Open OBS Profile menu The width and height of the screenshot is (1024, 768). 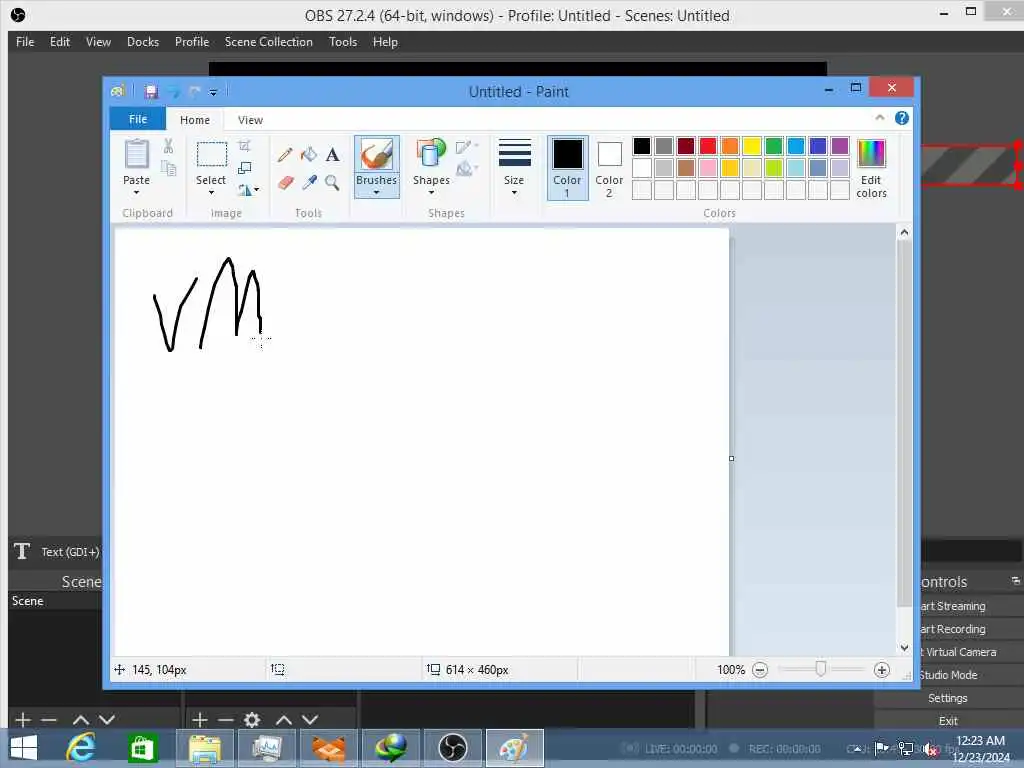[x=192, y=42]
